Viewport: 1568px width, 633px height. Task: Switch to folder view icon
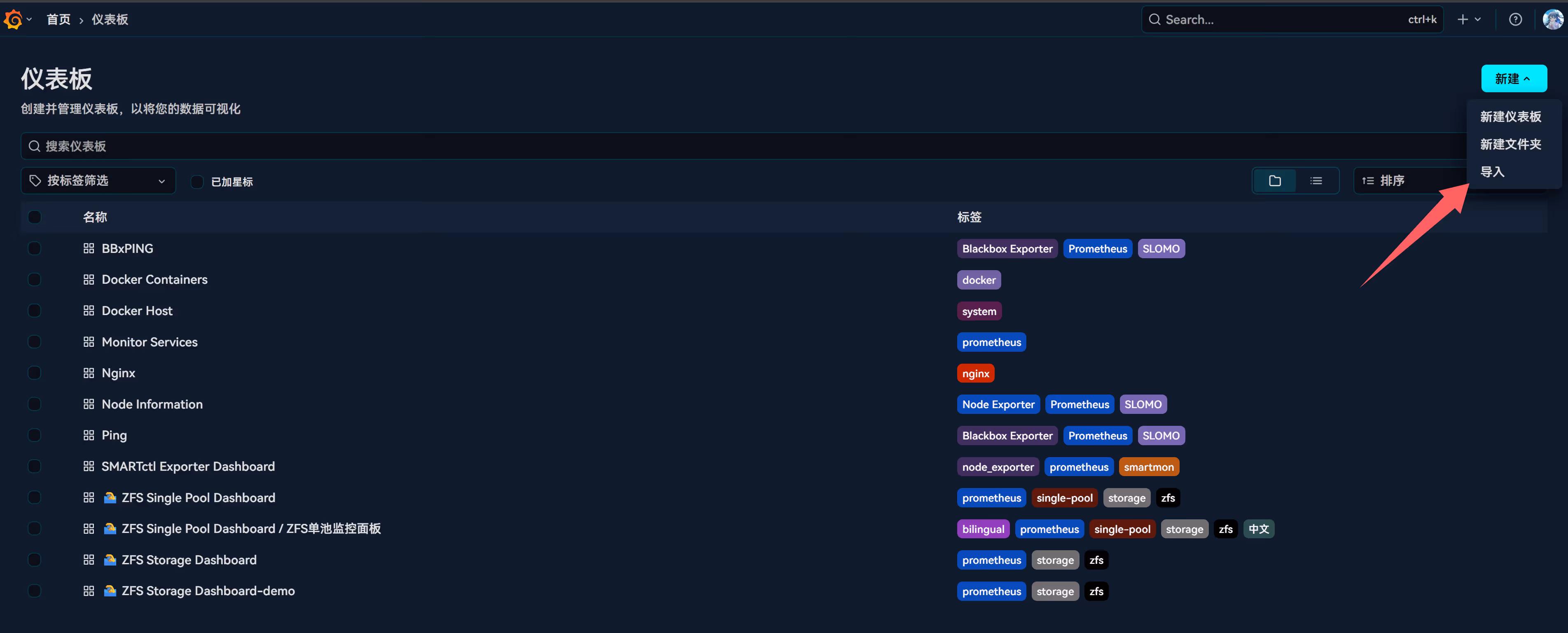point(1275,181)
